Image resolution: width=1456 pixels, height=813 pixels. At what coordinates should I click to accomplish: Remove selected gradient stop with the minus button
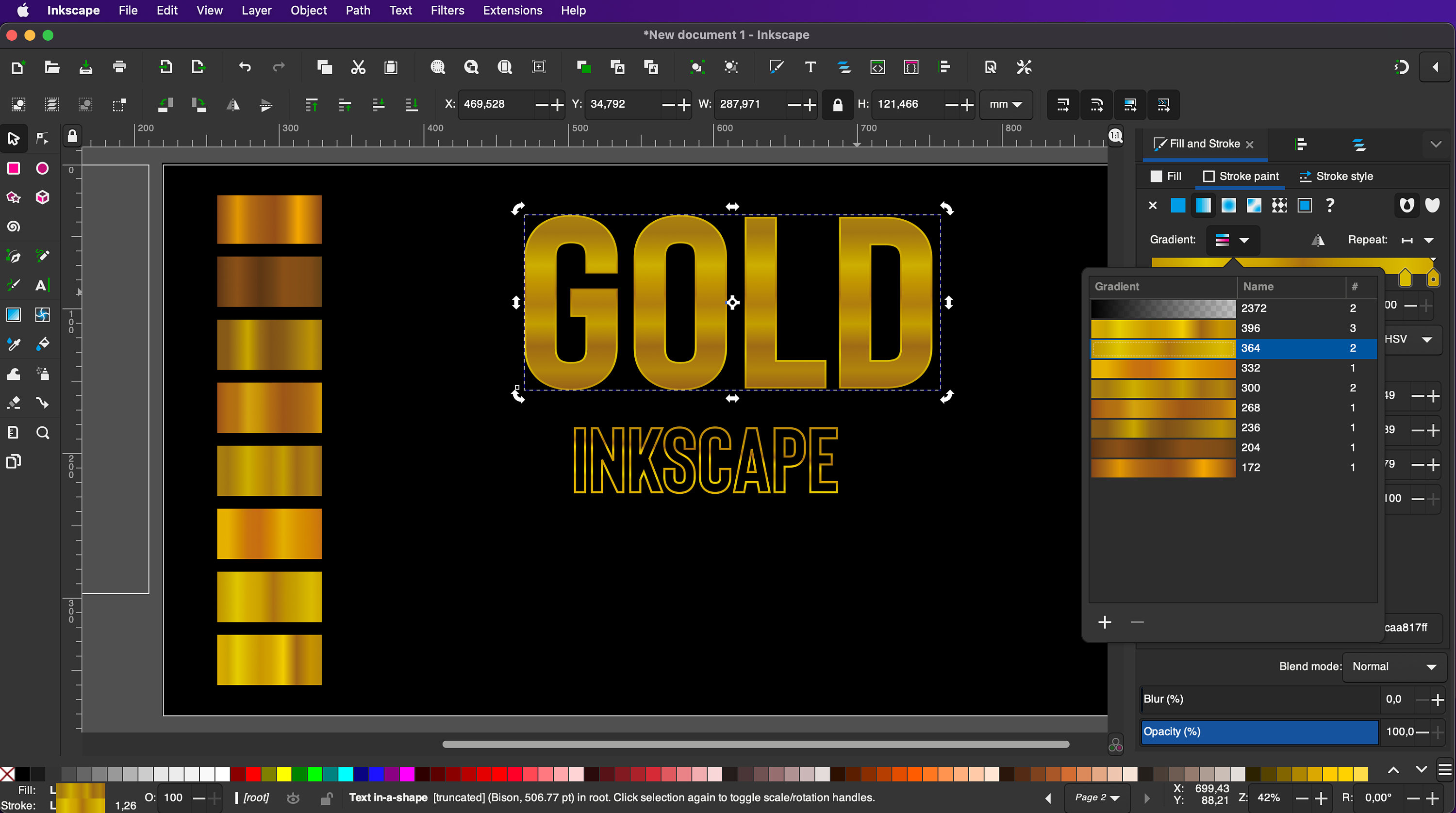[1137, 622]
